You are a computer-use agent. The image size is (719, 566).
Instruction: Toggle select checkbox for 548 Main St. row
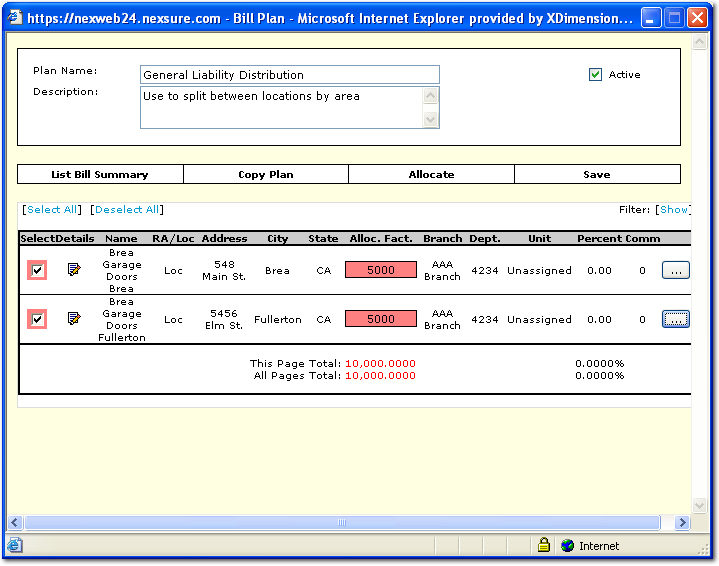tap(37, 270)
